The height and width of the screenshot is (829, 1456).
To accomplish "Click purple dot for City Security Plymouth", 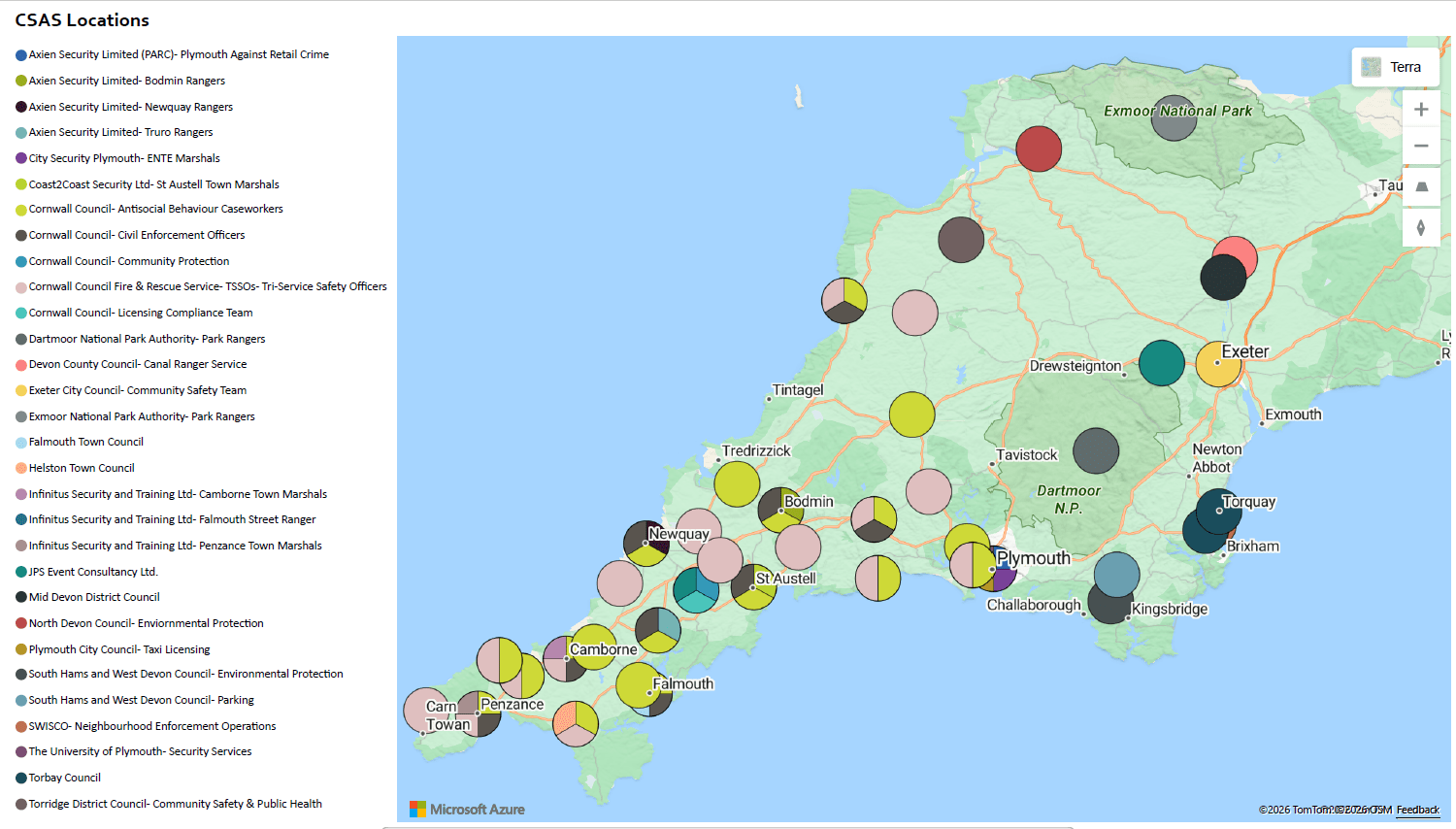I will 21,158.
